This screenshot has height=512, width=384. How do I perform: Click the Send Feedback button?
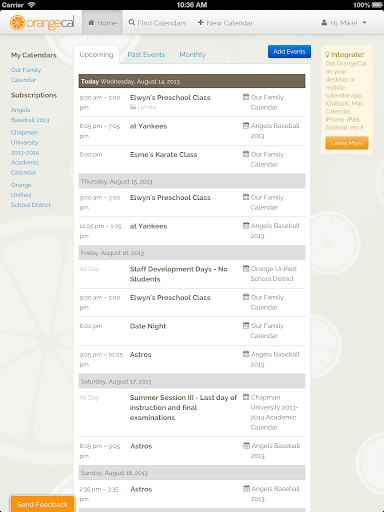coord(42,504)
